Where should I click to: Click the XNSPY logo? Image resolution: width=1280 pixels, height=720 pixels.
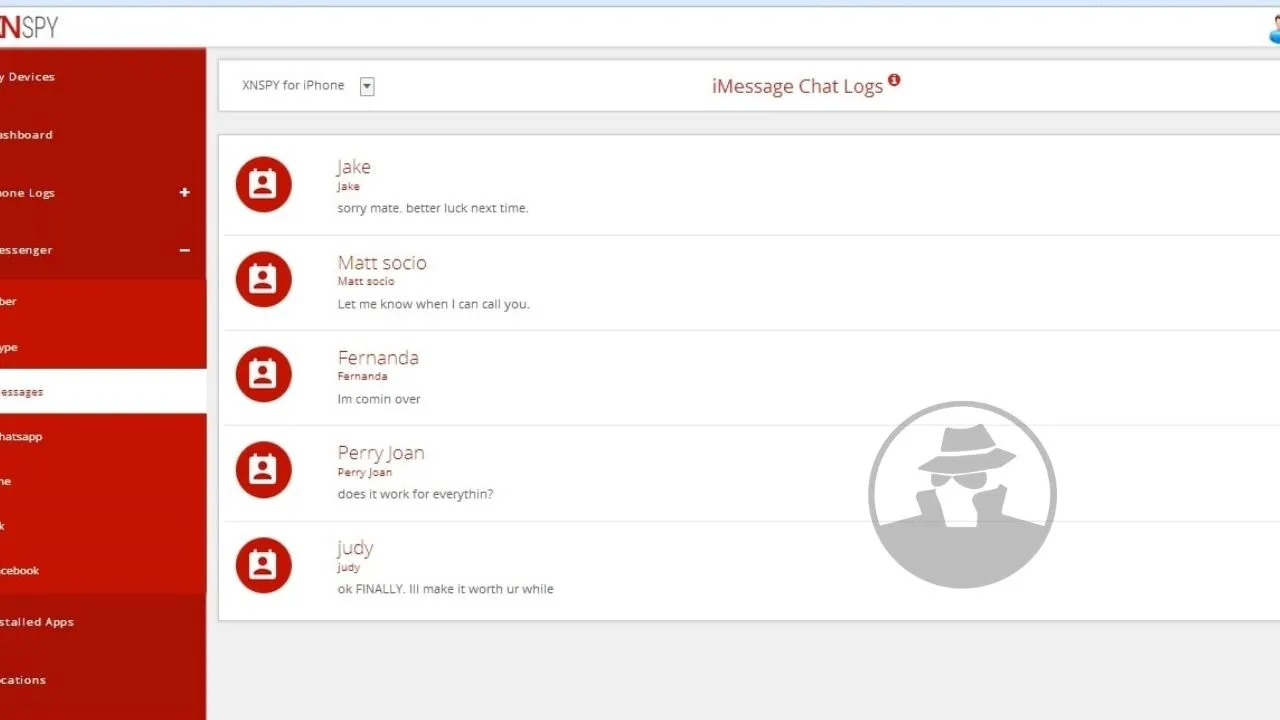tap(28, 27)
